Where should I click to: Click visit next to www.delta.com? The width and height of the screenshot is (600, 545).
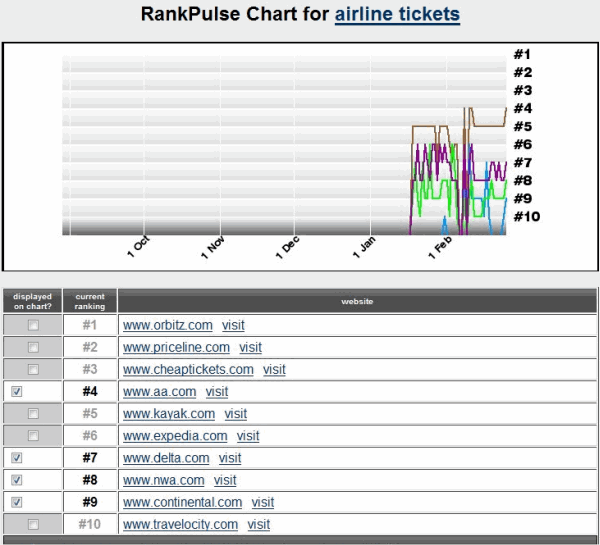(x=230, y=458)
